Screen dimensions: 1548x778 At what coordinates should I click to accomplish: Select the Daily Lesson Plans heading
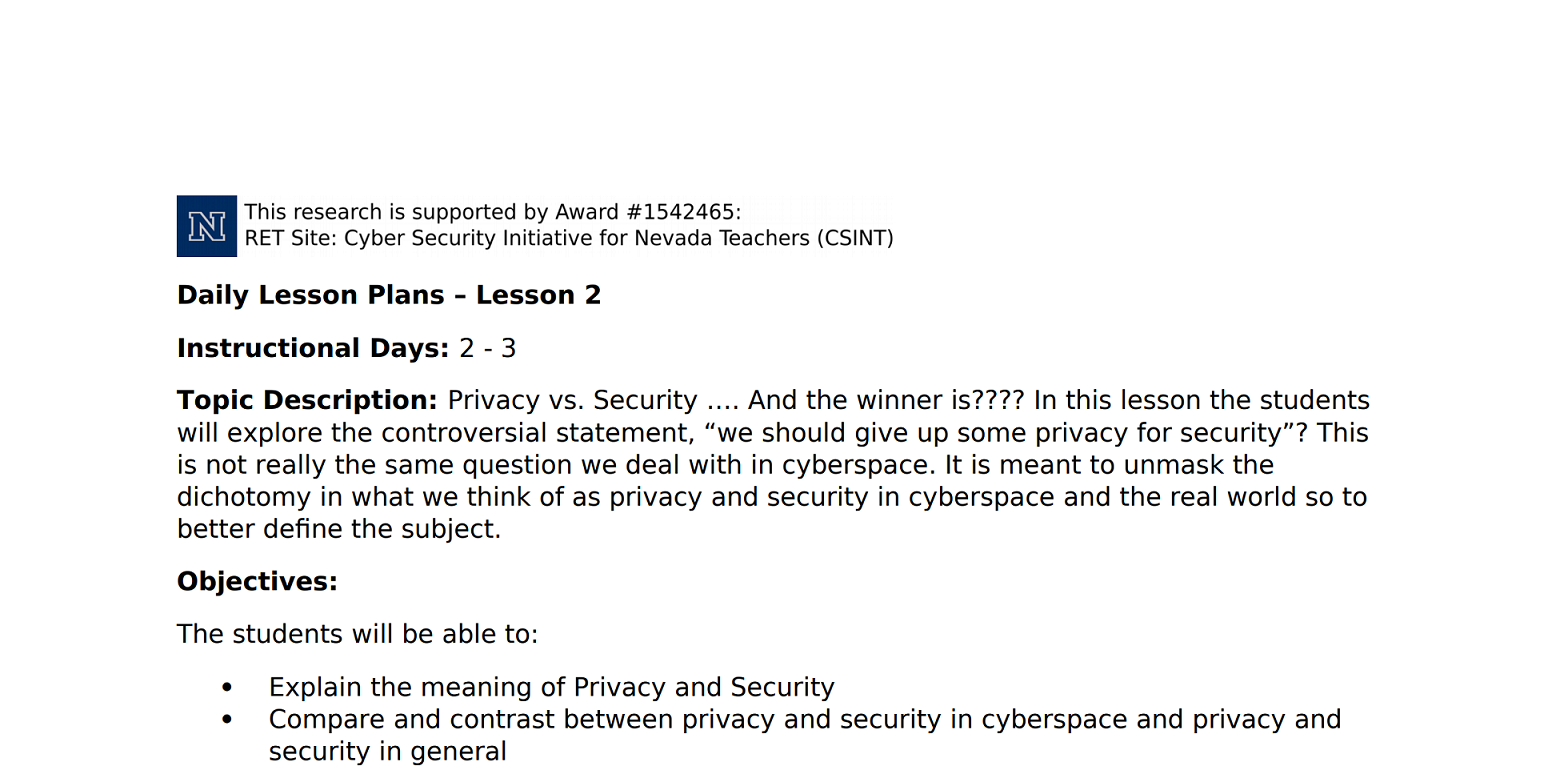[388, 295]
